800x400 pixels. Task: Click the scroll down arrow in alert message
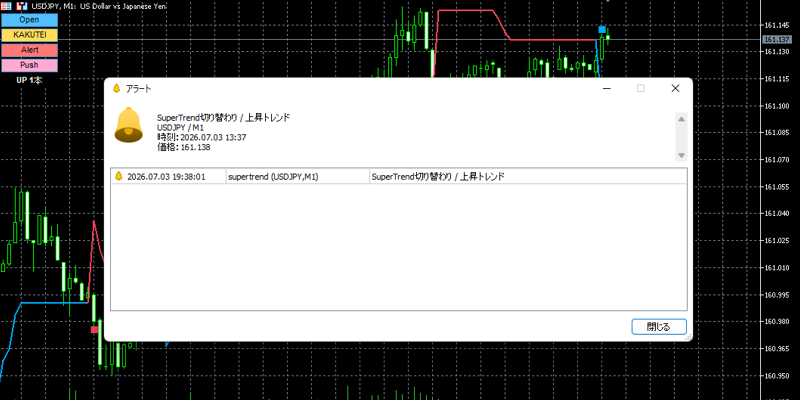point(681,155)
